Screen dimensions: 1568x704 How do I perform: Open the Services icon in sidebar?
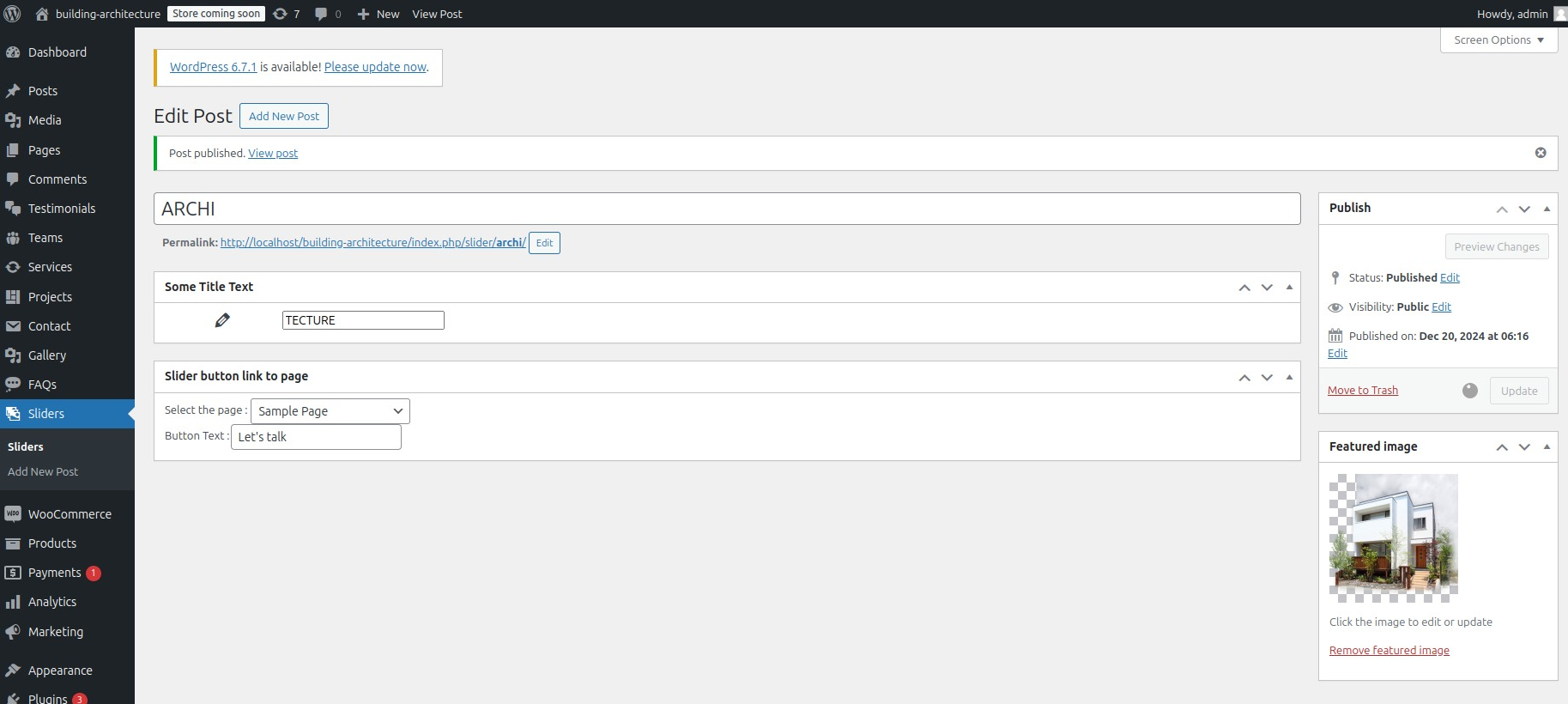click(13, 267)
